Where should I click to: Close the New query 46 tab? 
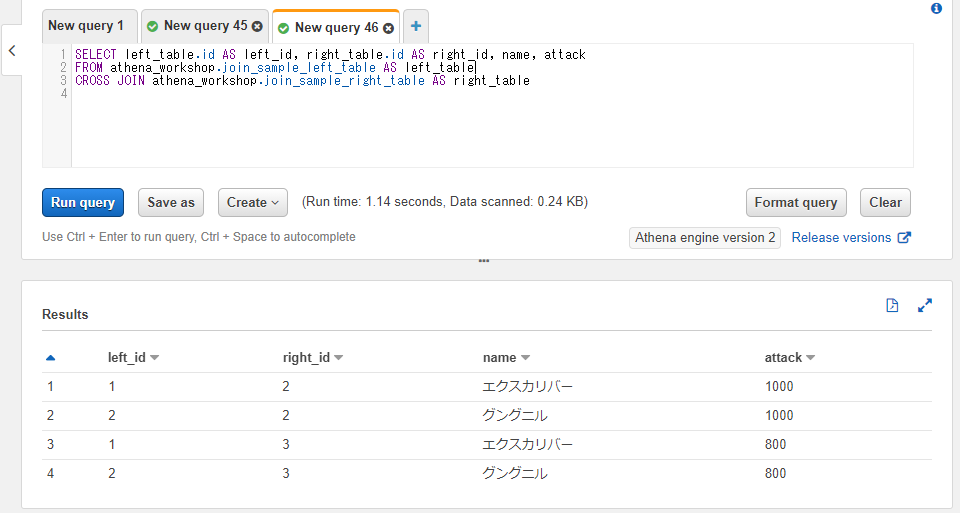[388, 28]
